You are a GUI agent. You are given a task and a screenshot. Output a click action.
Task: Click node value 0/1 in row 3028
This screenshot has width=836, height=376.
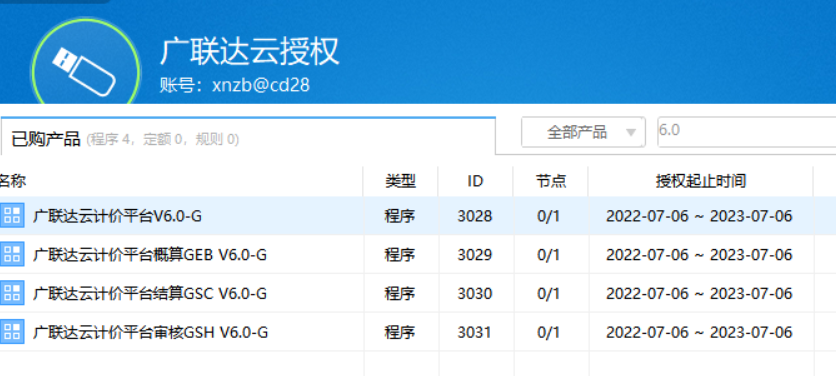[x=549, y=216]
